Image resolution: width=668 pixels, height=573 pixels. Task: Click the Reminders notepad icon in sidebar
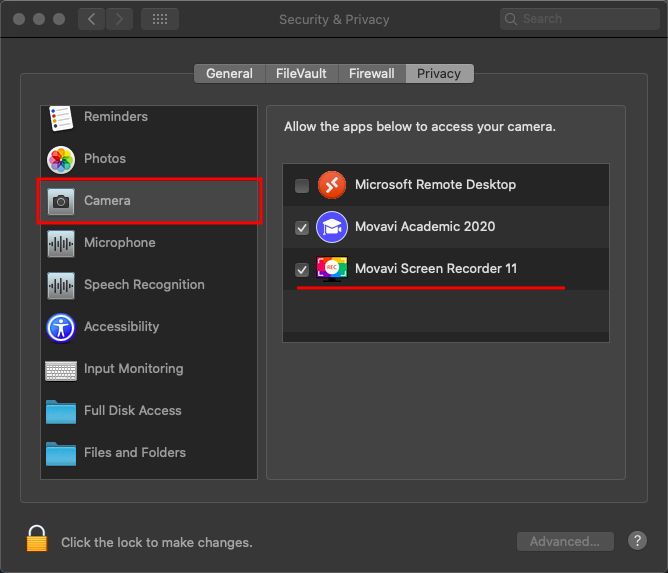tap(61, 118)
